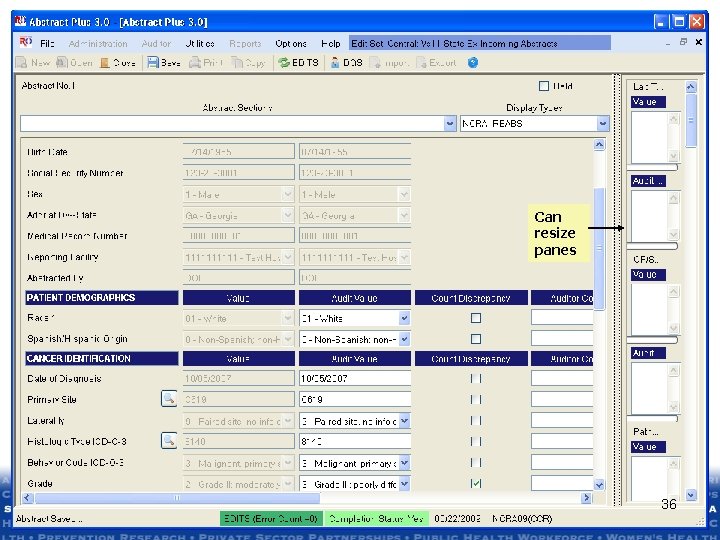Open Race 1 audit value dropdown
Viewport: 720px width, 540px height.
pyautogui.click(x=404, y=318)
